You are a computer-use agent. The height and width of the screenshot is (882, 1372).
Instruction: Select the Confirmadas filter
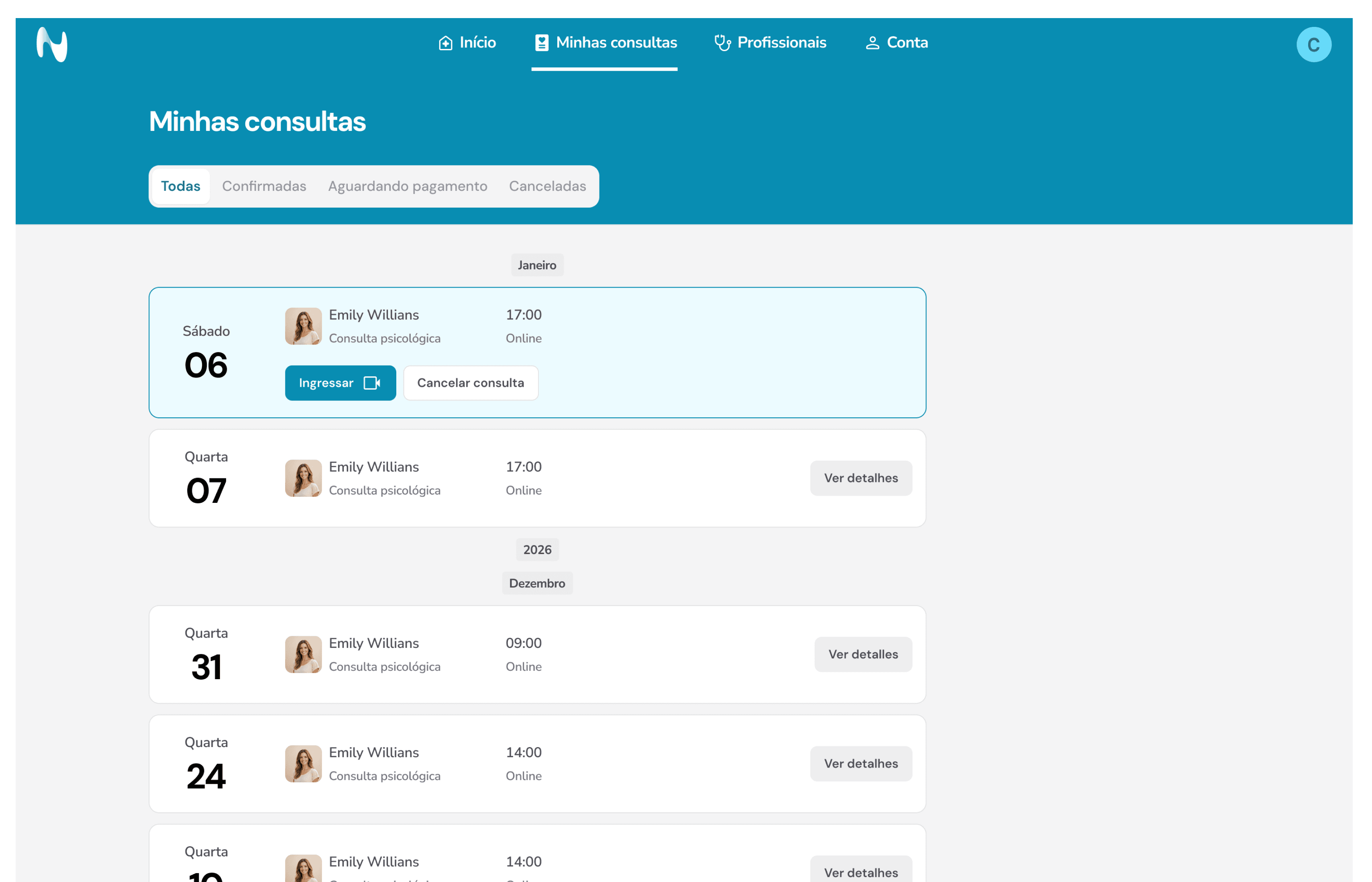click(264, 186)
